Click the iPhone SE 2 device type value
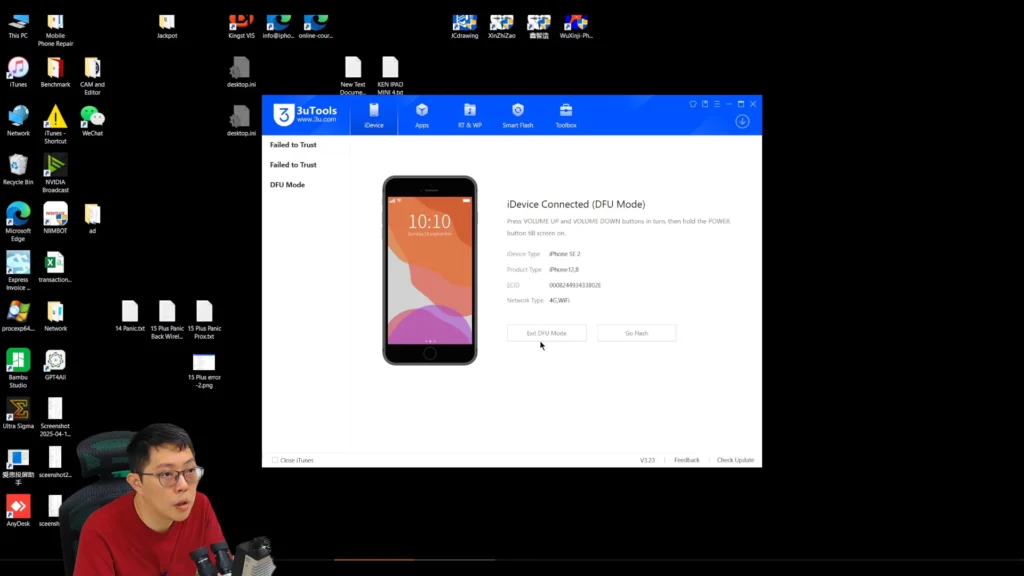1024x576 pixels. (x=564, y=254)
